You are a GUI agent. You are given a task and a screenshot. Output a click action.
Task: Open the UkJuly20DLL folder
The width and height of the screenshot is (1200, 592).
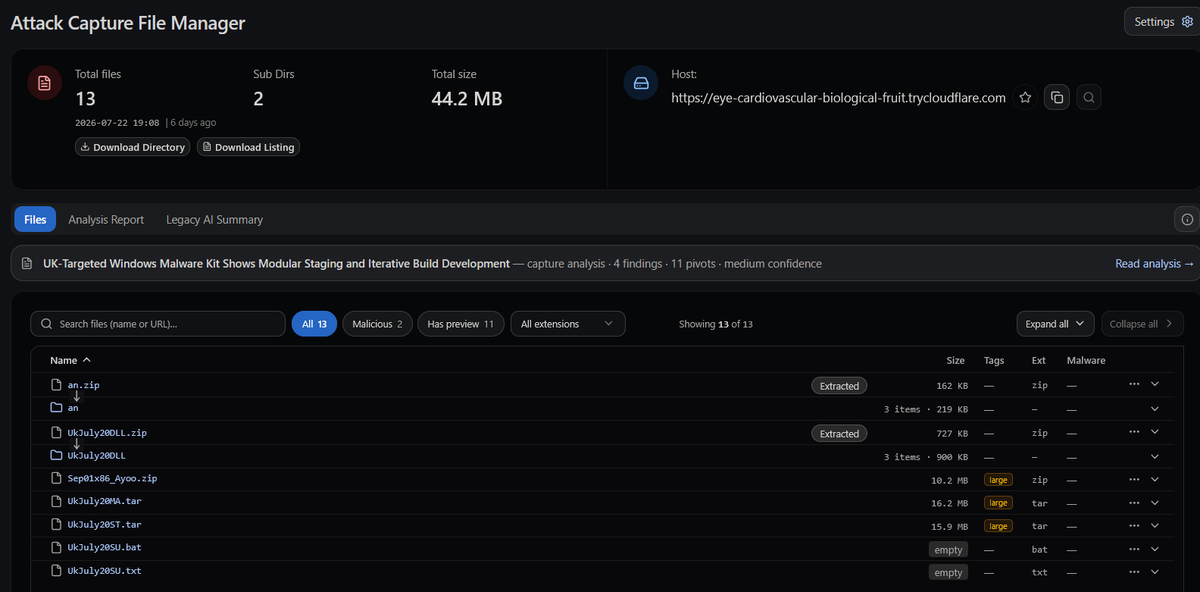click(x=96, y=456)
